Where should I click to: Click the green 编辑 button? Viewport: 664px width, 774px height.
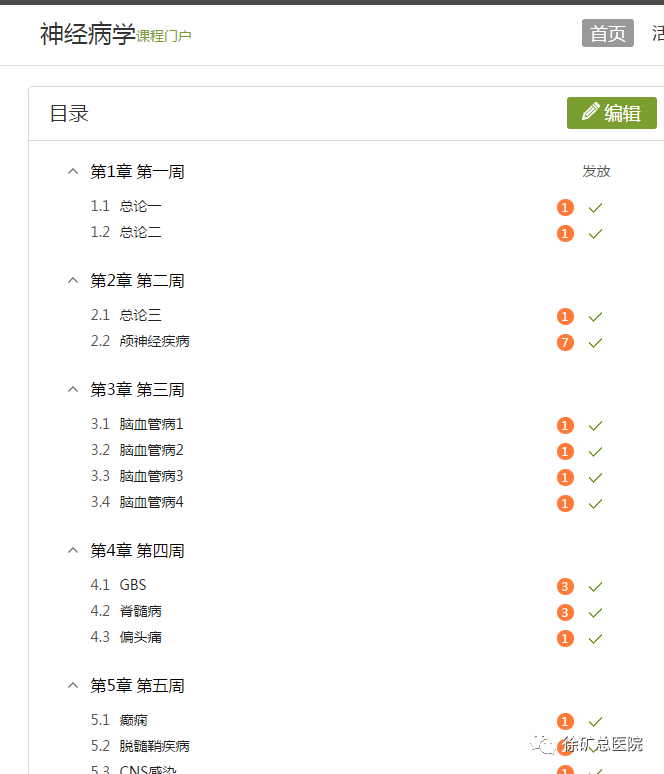pos(612,113)
